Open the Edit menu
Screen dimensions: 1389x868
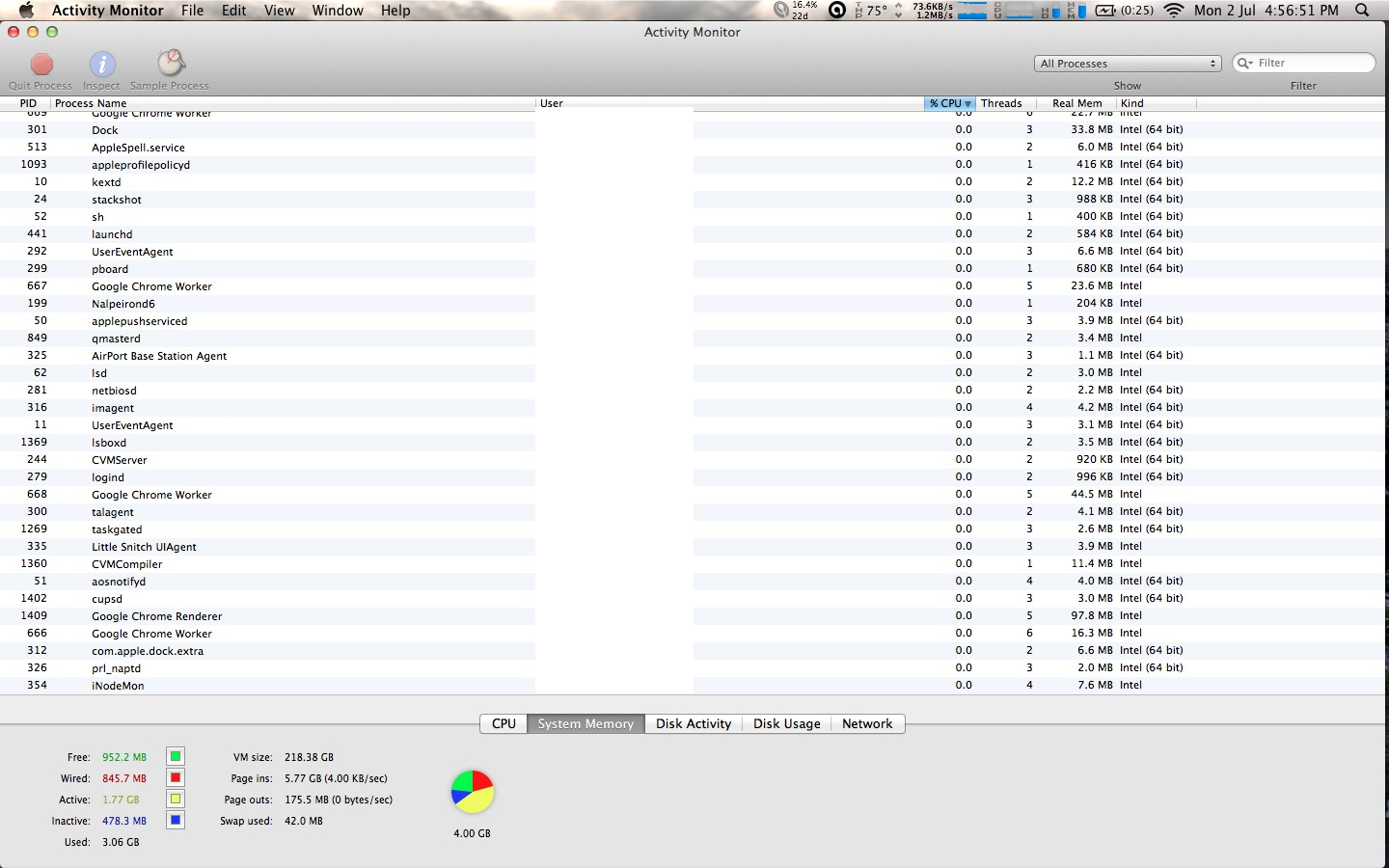coord(234,10)
